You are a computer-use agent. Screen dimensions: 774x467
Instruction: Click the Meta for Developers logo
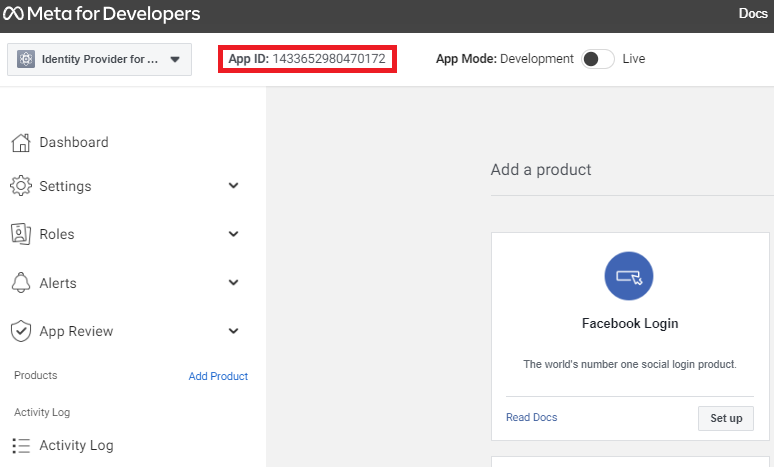(102, 14)
